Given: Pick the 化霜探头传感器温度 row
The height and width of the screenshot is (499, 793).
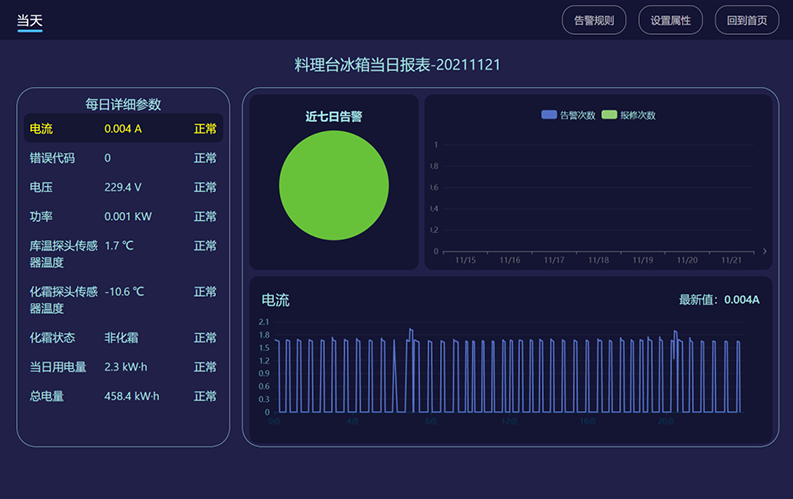Looking at the screenshot, I should tap(123, 299).
